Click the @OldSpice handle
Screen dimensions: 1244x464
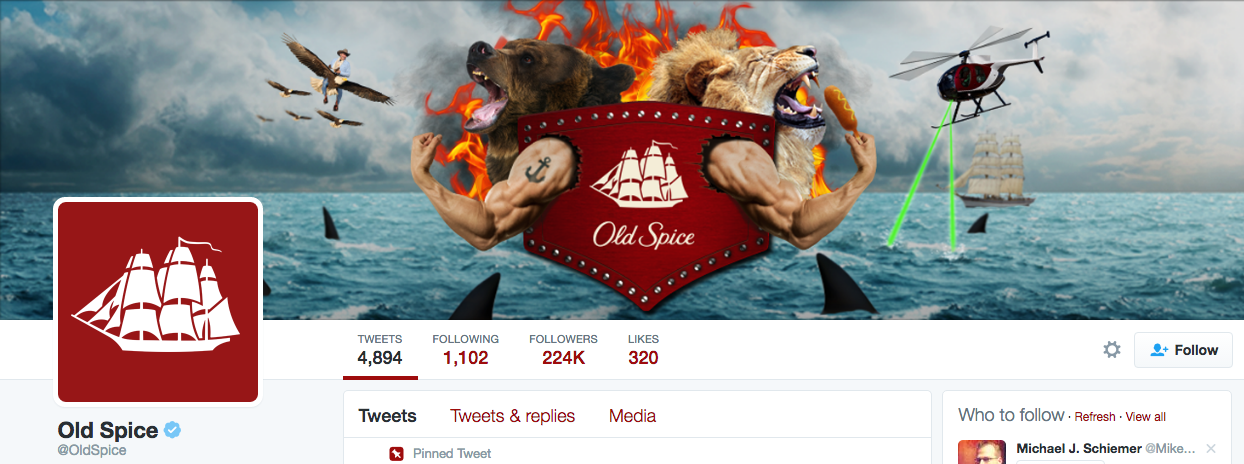click(92, 451)
